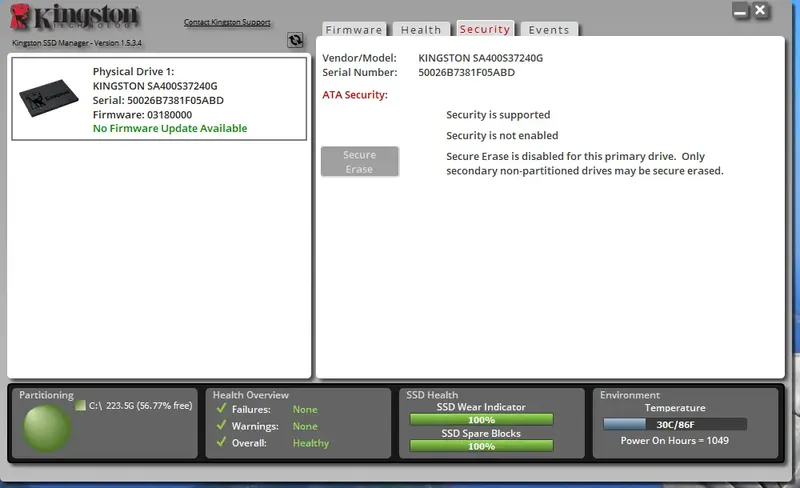This screenshot has width=800, height=488.
Task: Click the version 1.5.3.4 label
Action: coord(77,43)
